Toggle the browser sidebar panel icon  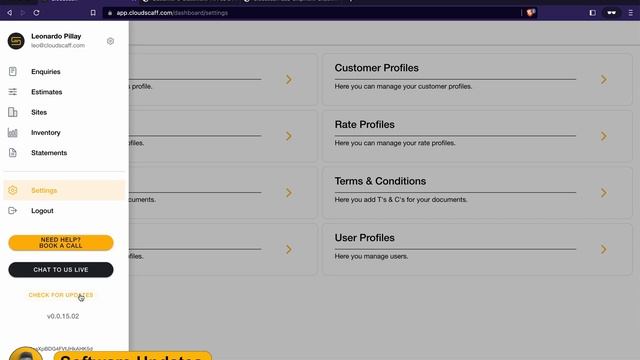tap(593, 13)
